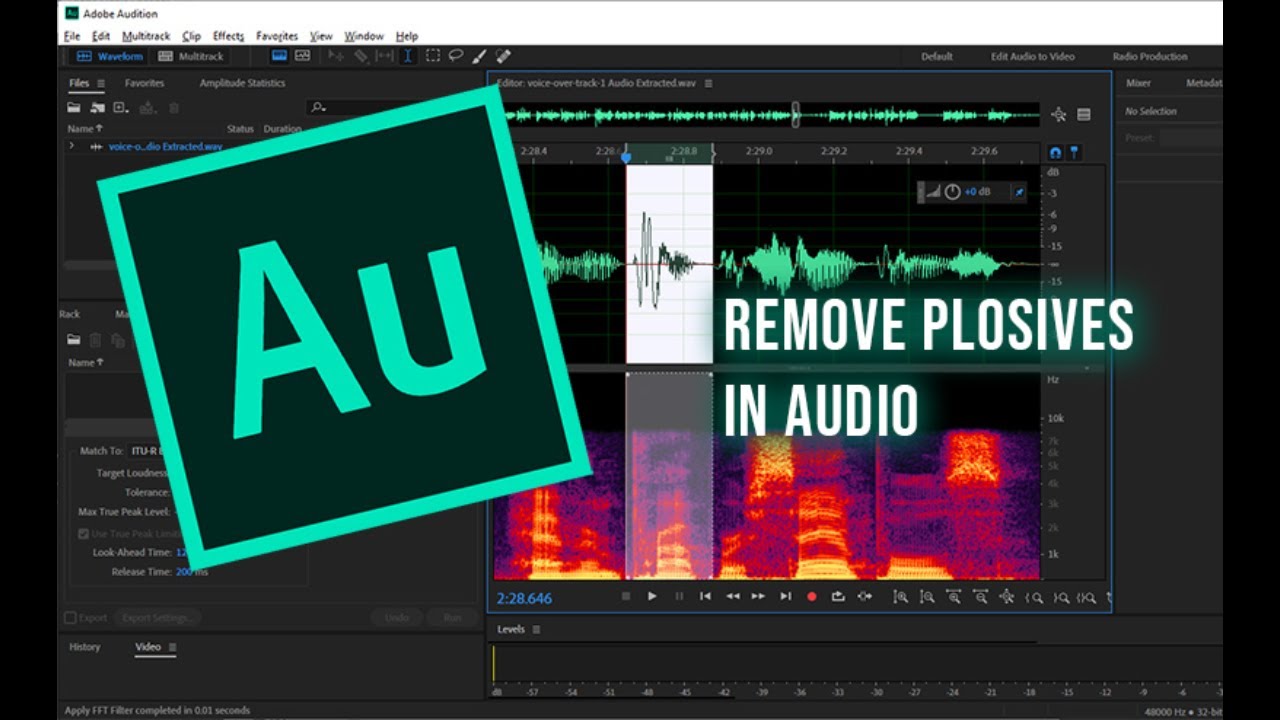This screenshot has height=720, width=1280.
Task: Toggle spectral pitch display button
Action: pos(302,56)
